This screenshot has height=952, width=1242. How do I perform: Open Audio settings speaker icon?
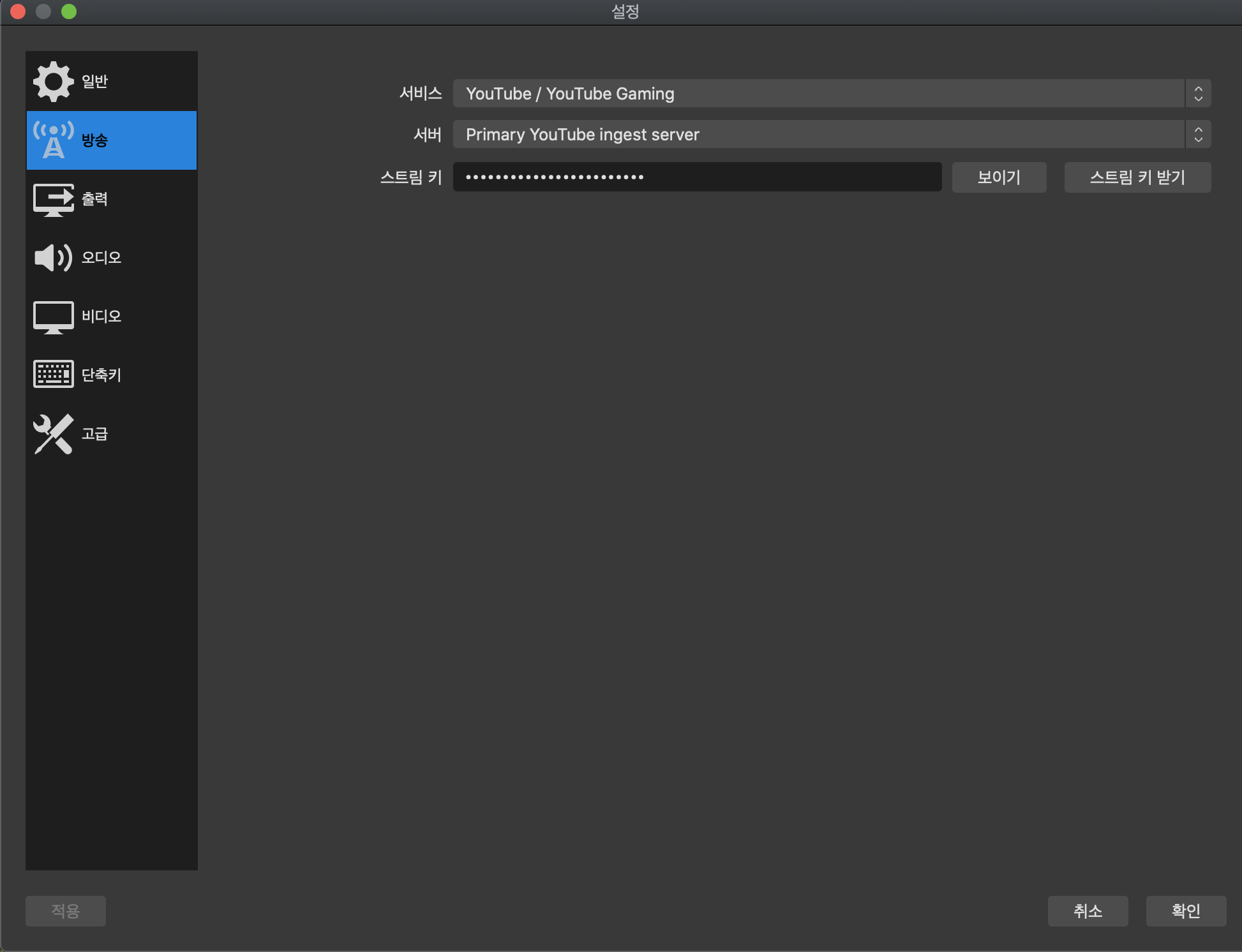54,258
